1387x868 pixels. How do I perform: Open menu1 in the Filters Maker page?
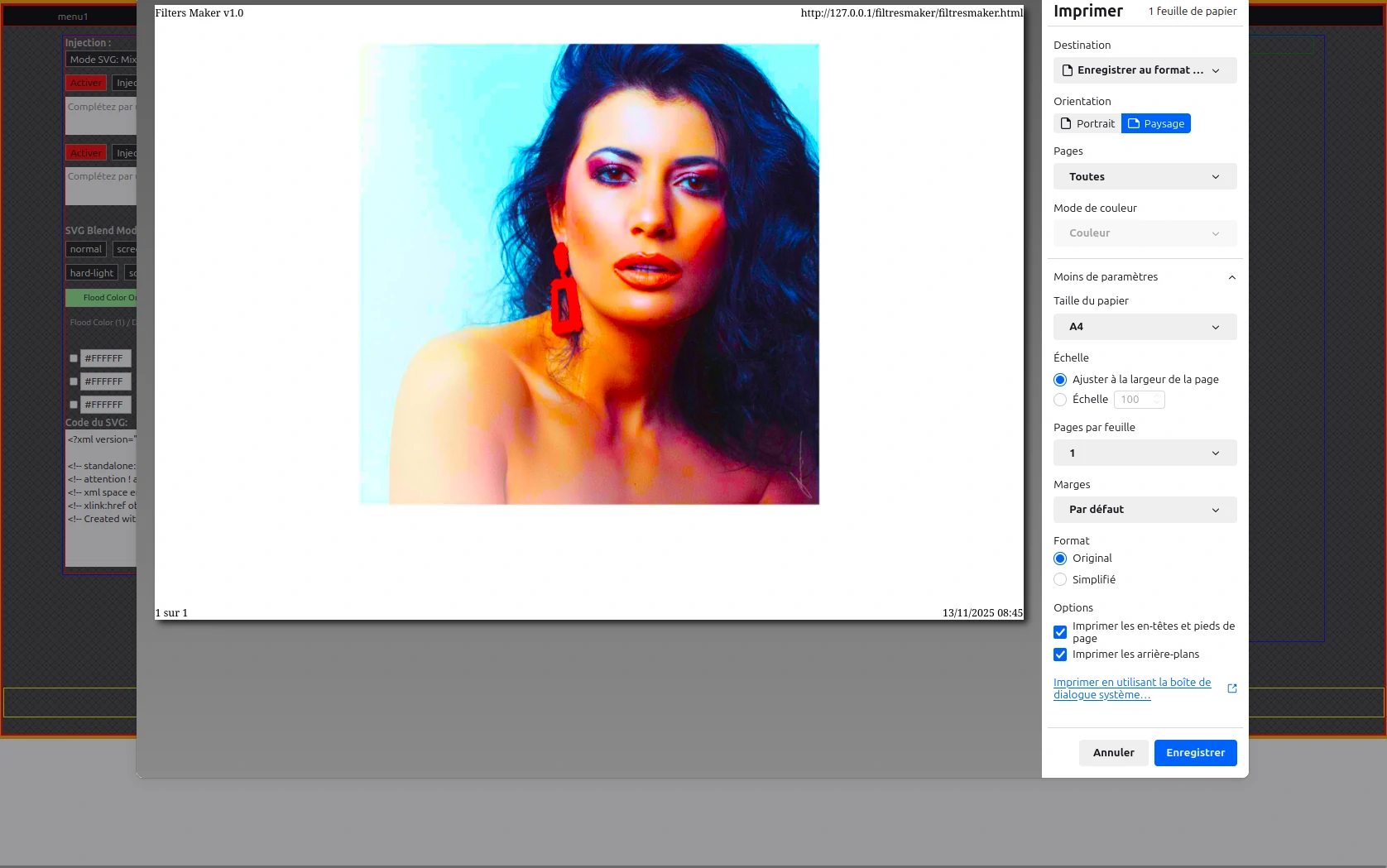coord(73,17)
